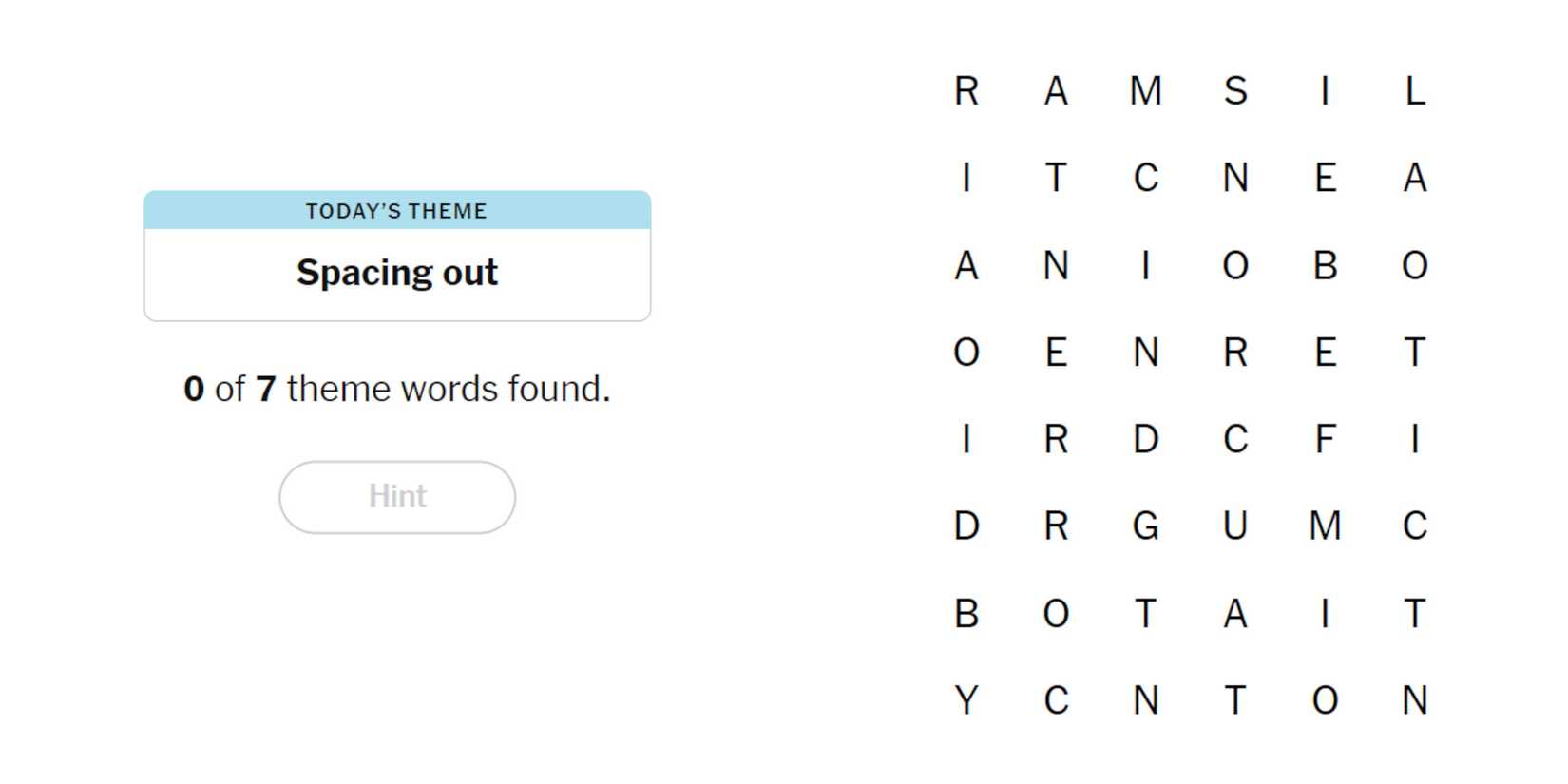Select the letter F tile
1568x784 pixels.
[x=1325, y=439]
